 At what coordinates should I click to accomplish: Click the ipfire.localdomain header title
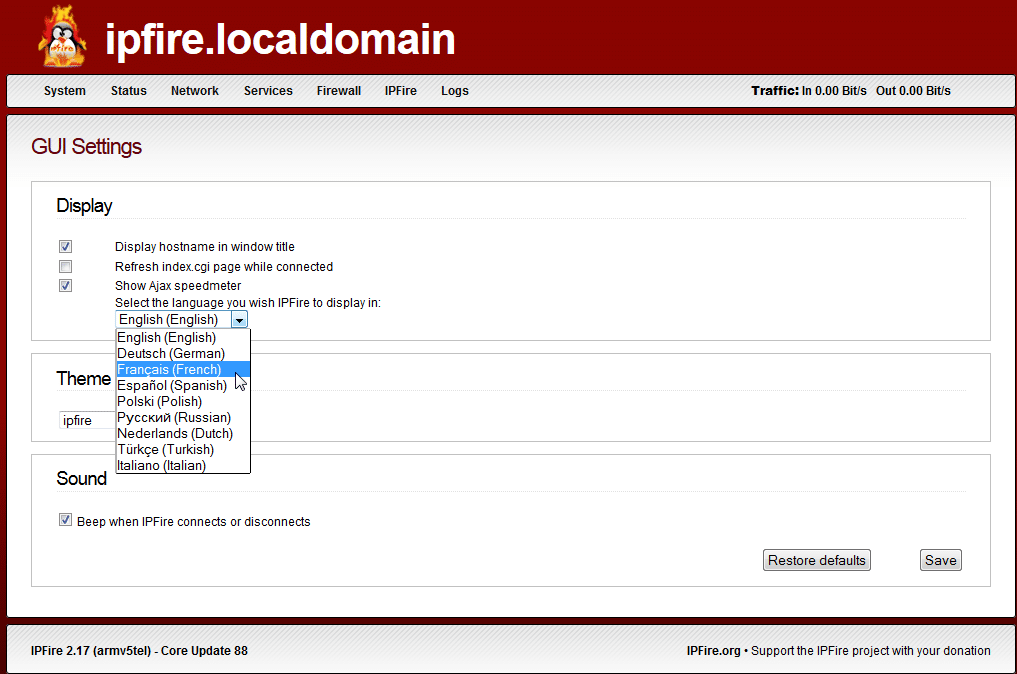(x=280, y=39)
